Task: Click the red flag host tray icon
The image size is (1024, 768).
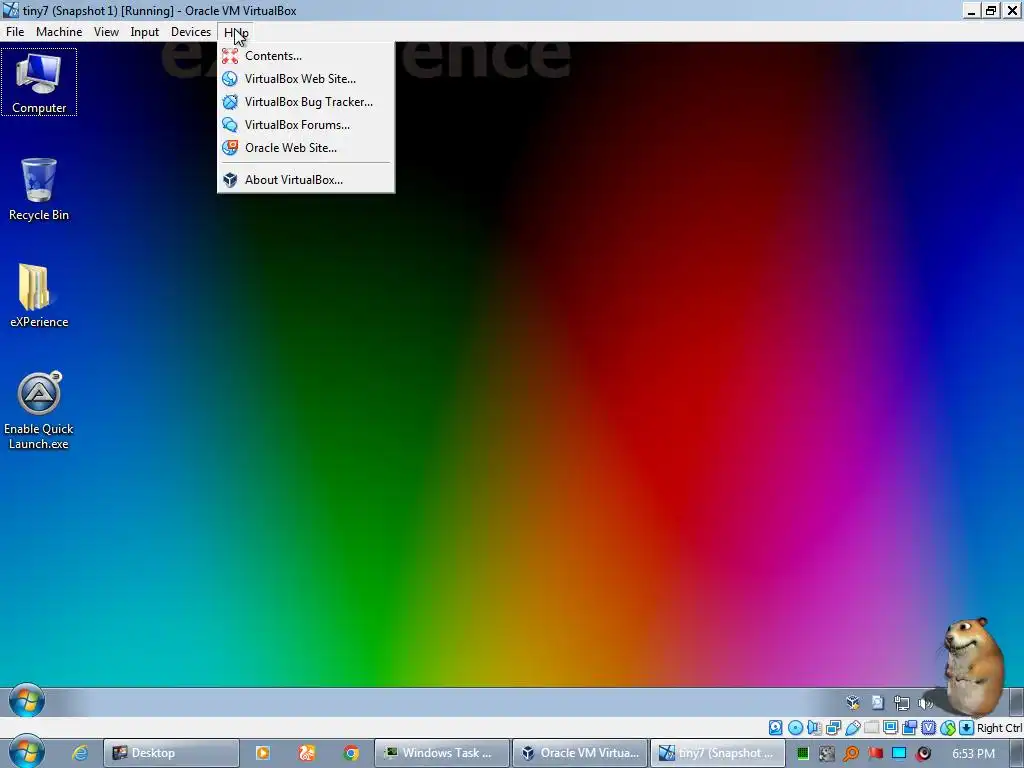Action: coord(875,754)
